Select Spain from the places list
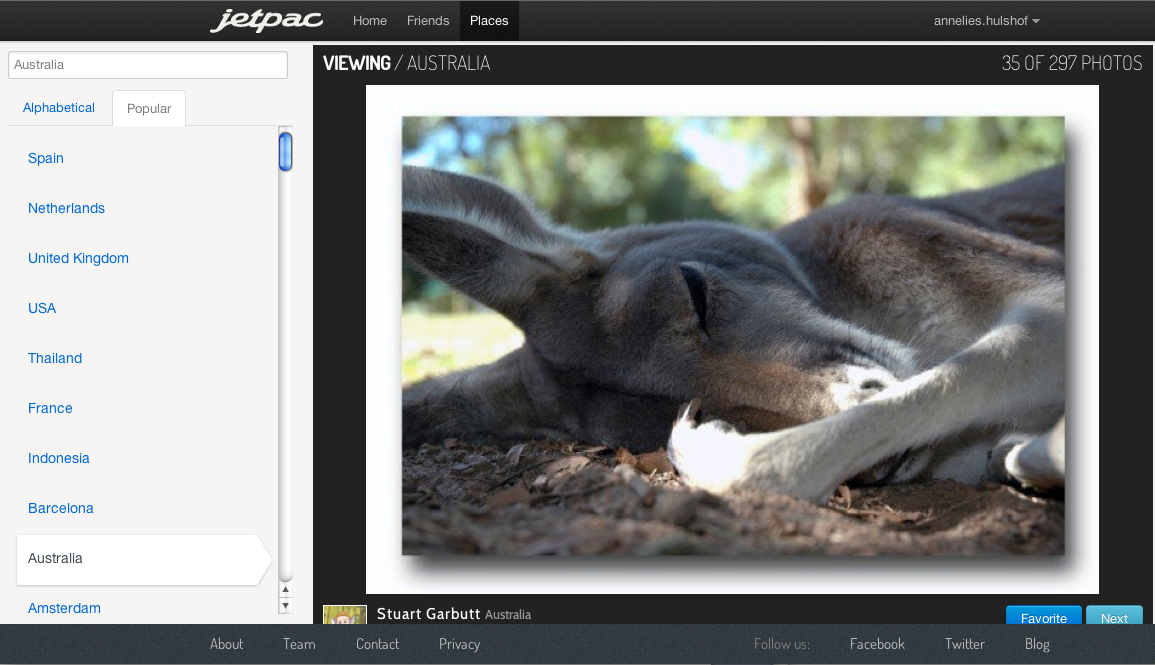The height and width of the screenshot is (665, 1155). [x=46, y=158]
